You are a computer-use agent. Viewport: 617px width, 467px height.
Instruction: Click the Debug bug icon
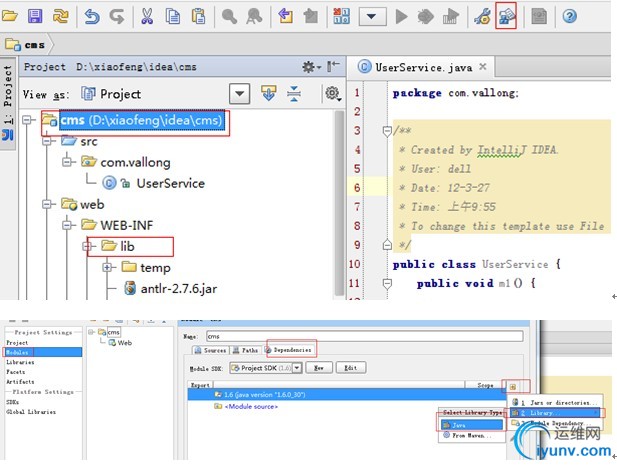pyautogui.click(x=425, y=17)
